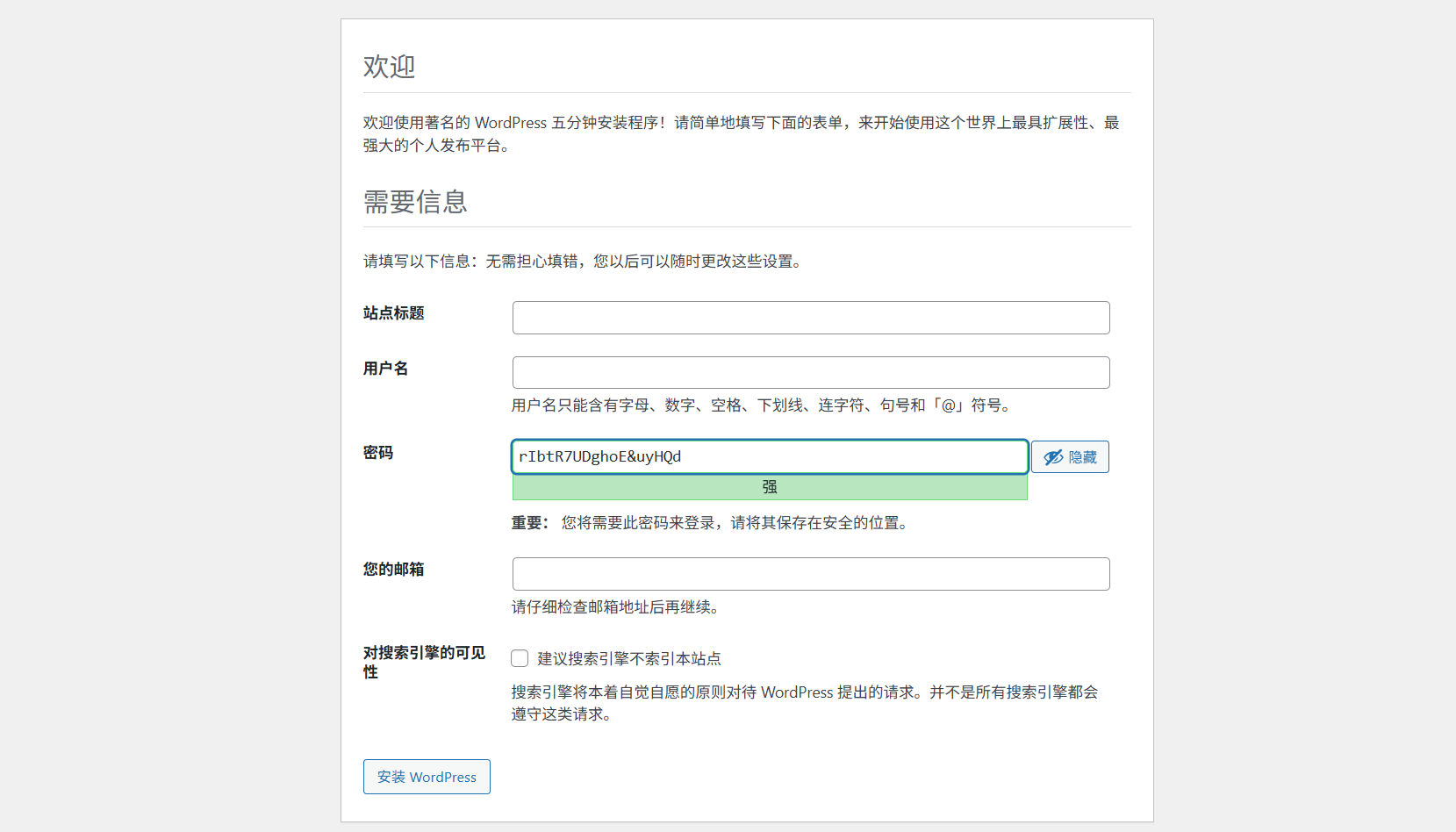This screenshot has width=1456, height=832.
Task: Click the password field with generated password
Action: coord(770,456)
